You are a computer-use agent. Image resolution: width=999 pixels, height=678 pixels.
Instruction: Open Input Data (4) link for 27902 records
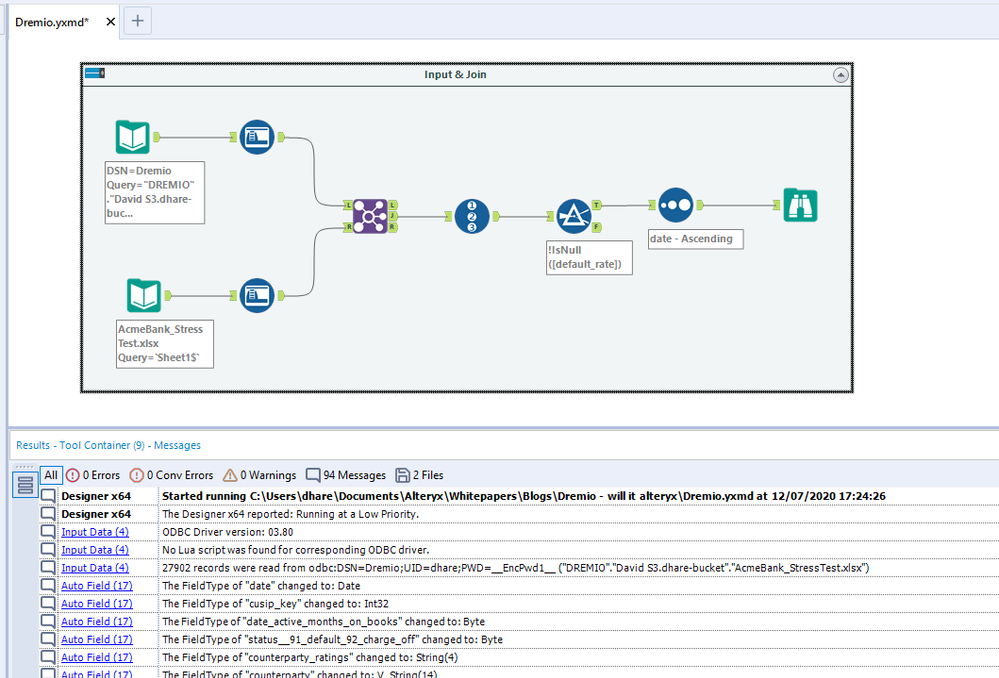point(95,568)
